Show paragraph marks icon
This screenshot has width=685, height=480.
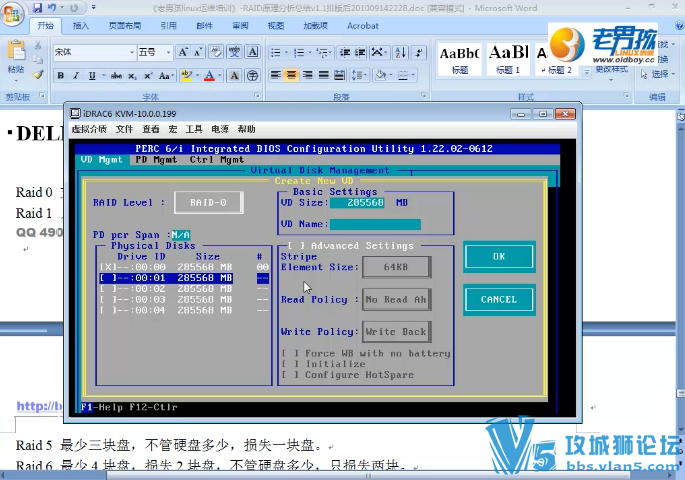point(419,53)
